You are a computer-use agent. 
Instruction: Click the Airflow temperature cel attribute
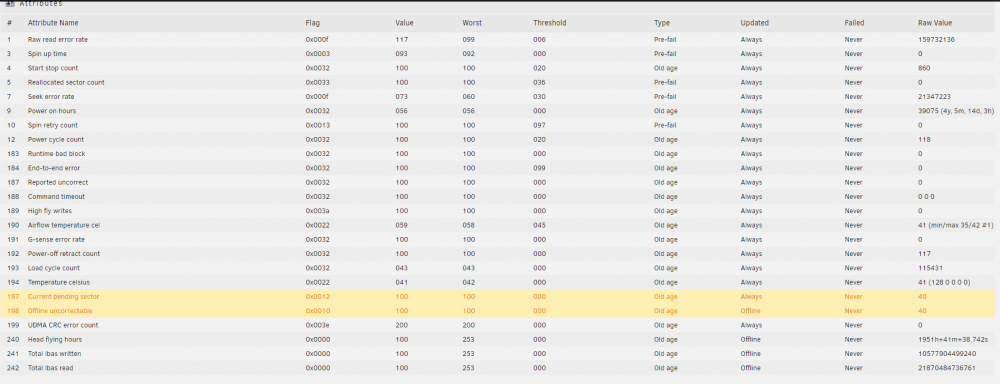[x=64, y=225]
